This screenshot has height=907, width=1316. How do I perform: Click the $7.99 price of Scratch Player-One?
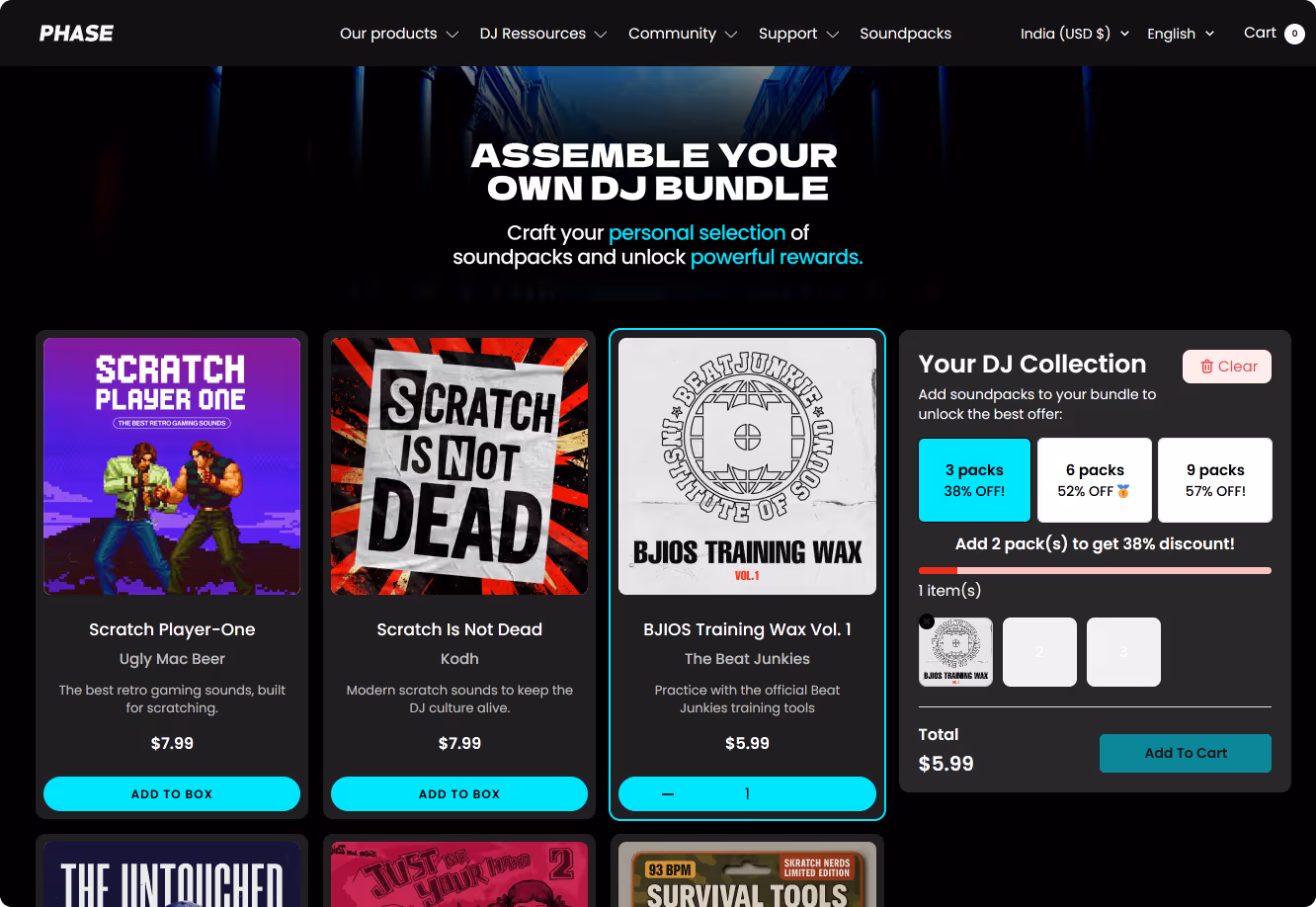click(x=172, y=743)
